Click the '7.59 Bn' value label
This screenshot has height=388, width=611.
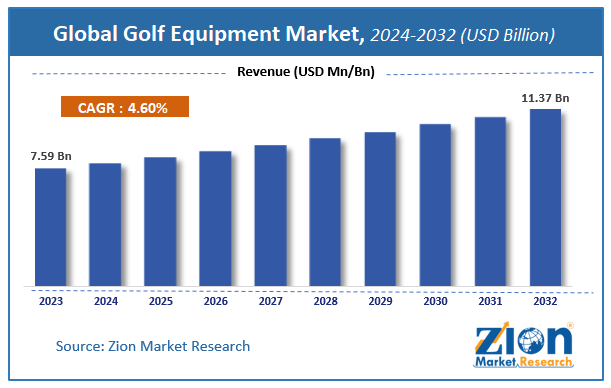coord(51,156)
